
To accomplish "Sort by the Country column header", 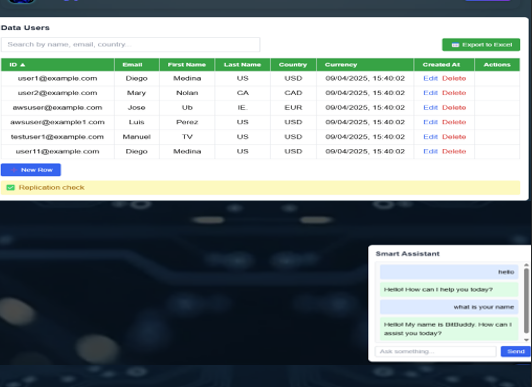I will click(293, 64).
